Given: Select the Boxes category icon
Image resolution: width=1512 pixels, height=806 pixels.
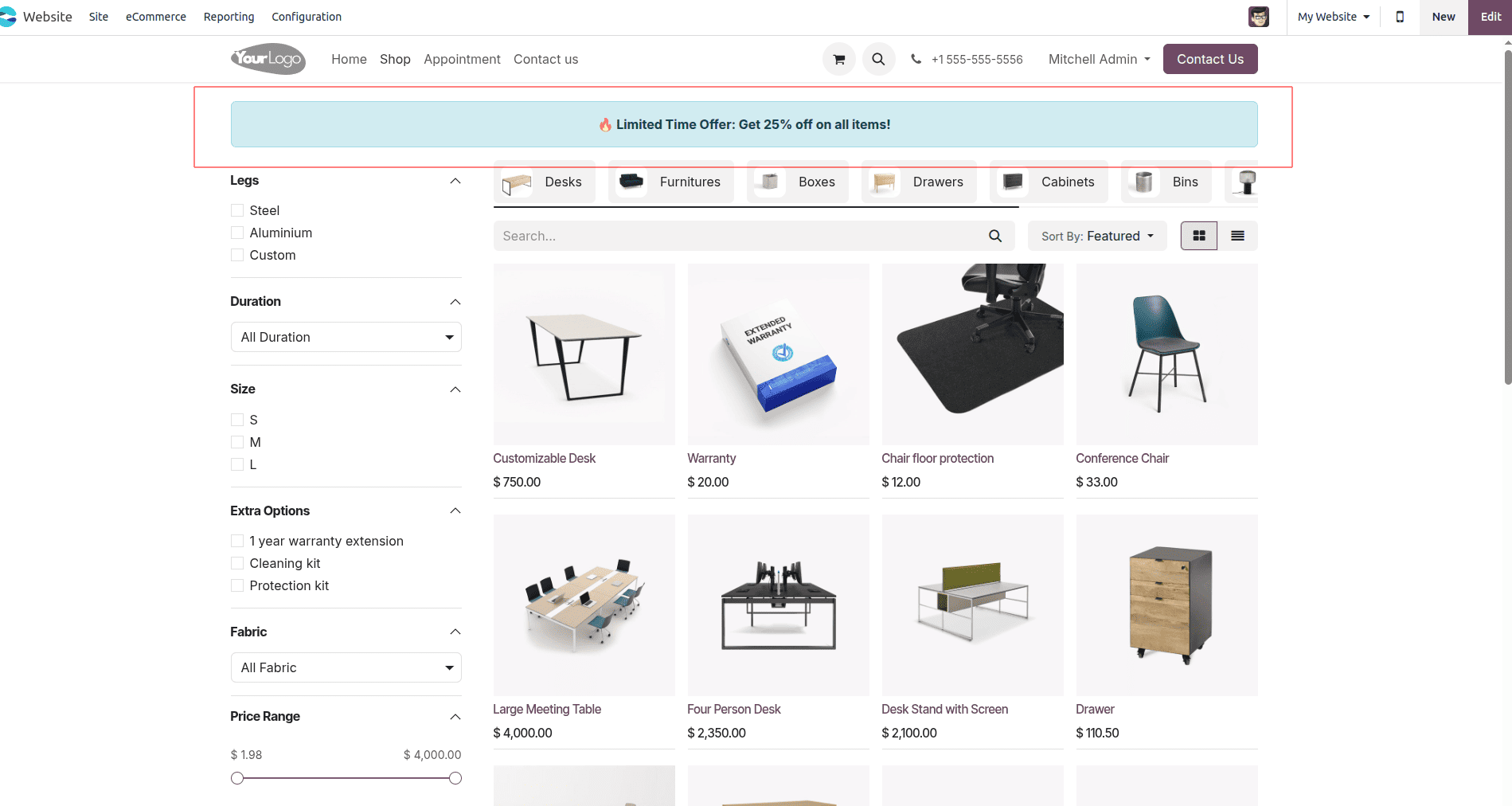Looking at the screenshot, I should (770, 182).
